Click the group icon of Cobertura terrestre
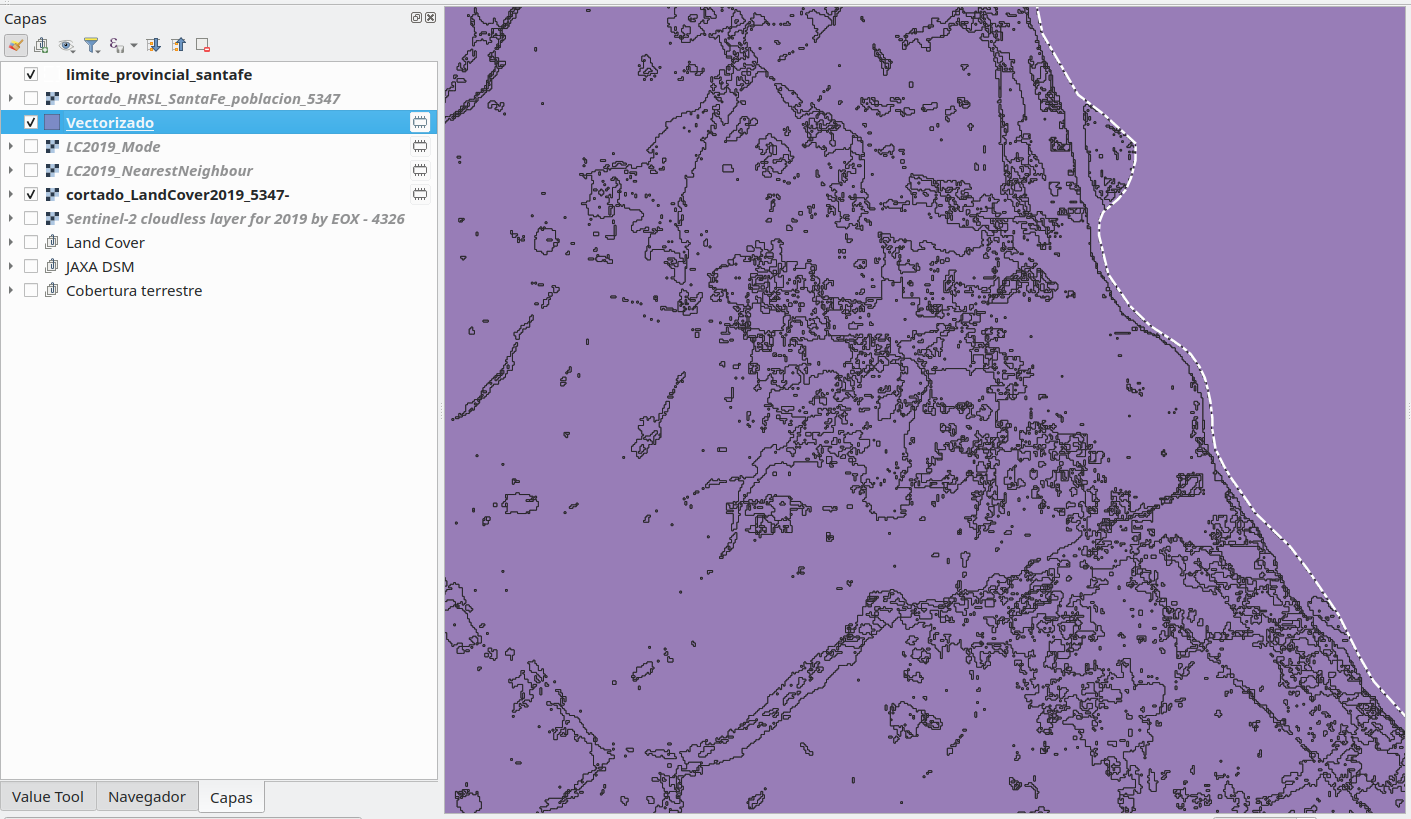 (x=52, y=290)
